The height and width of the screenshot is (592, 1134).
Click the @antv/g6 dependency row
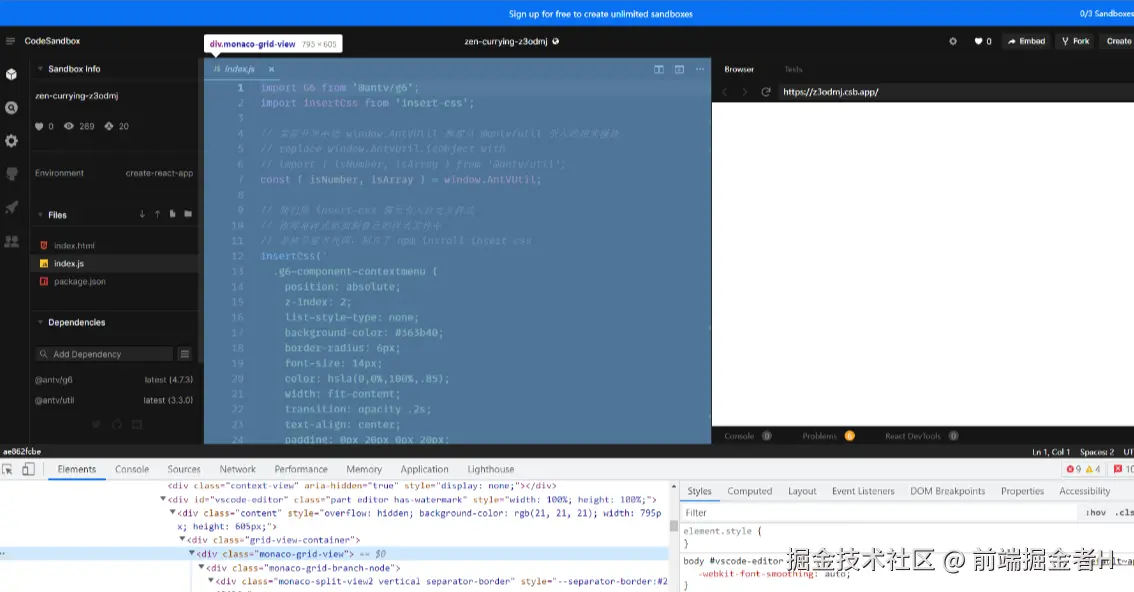tap(114, 379)
